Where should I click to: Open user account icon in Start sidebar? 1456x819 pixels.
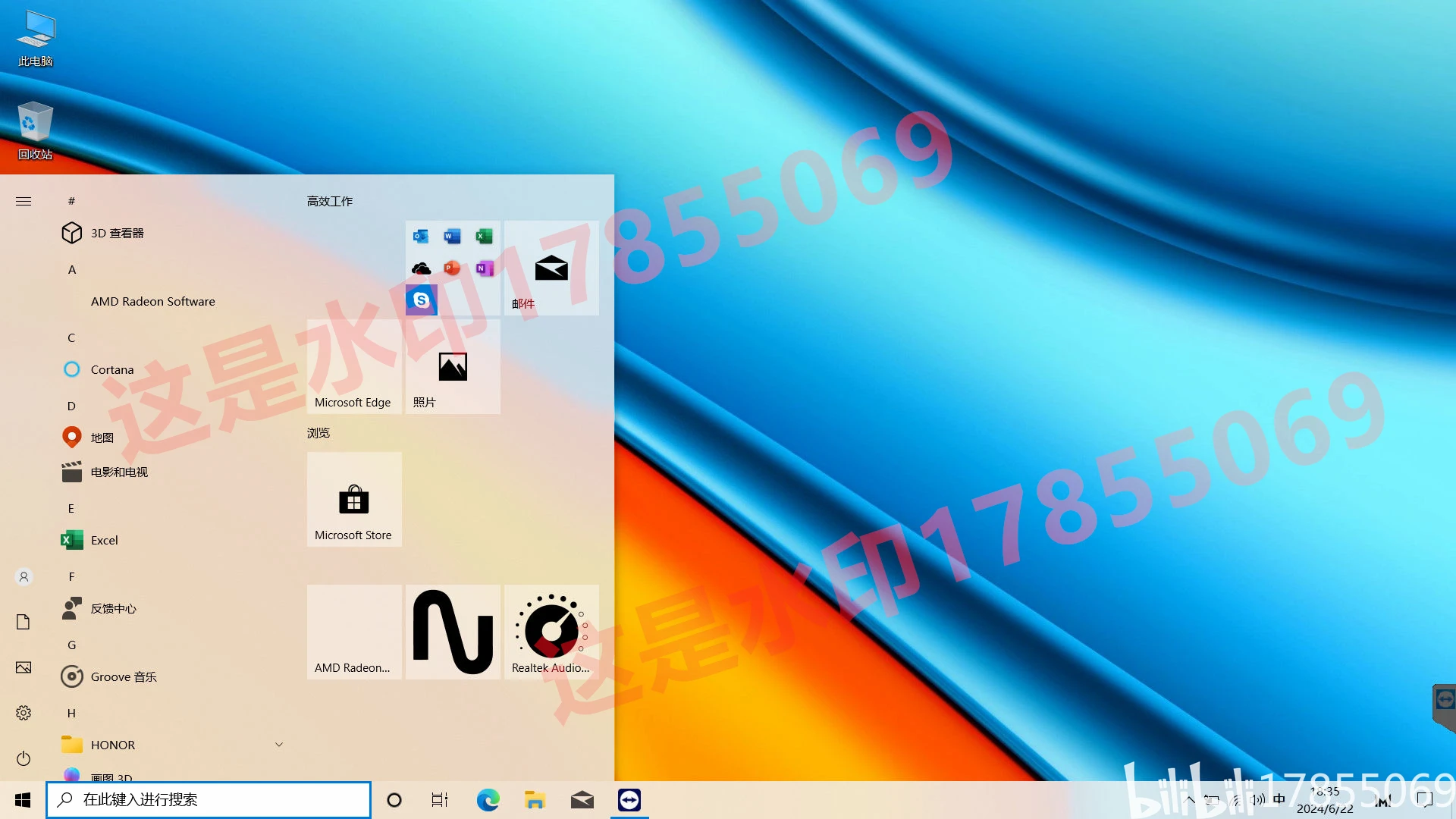(24, 577)
